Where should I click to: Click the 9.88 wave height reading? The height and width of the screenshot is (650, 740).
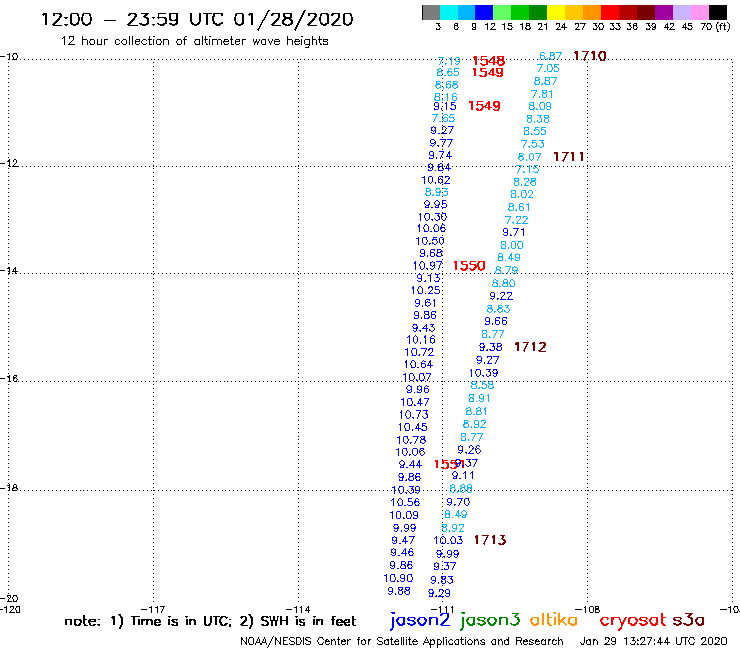pos(399,591)
